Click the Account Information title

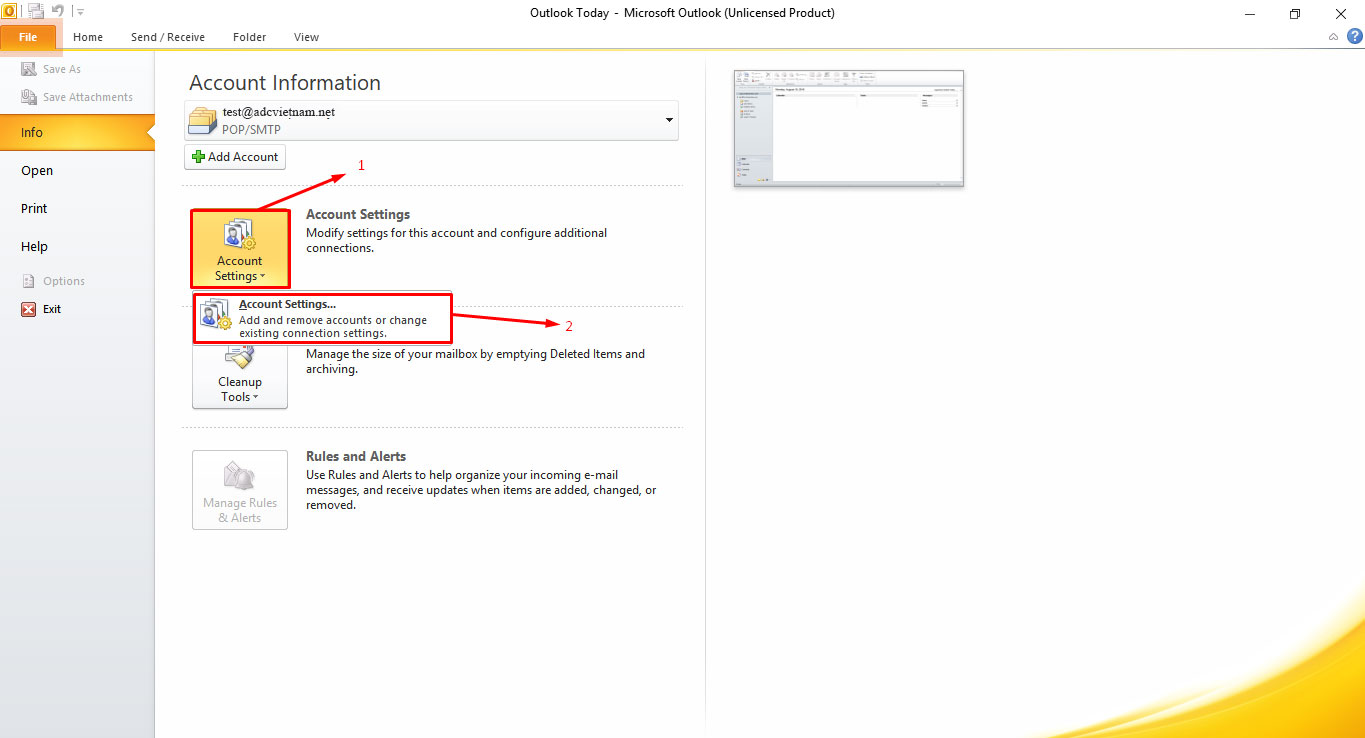285,83
